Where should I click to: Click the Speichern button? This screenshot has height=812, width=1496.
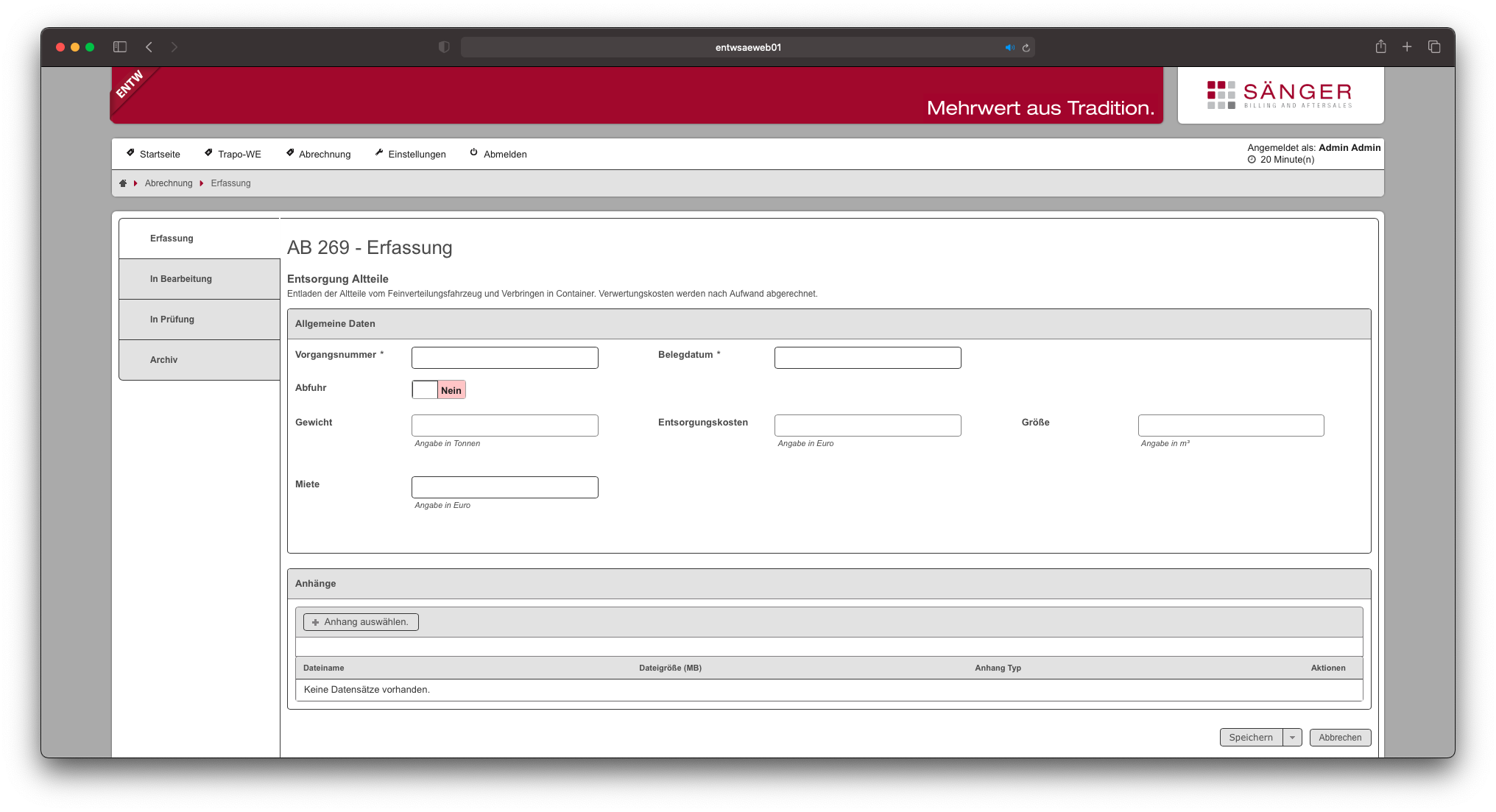click(x=1251, y=738)
